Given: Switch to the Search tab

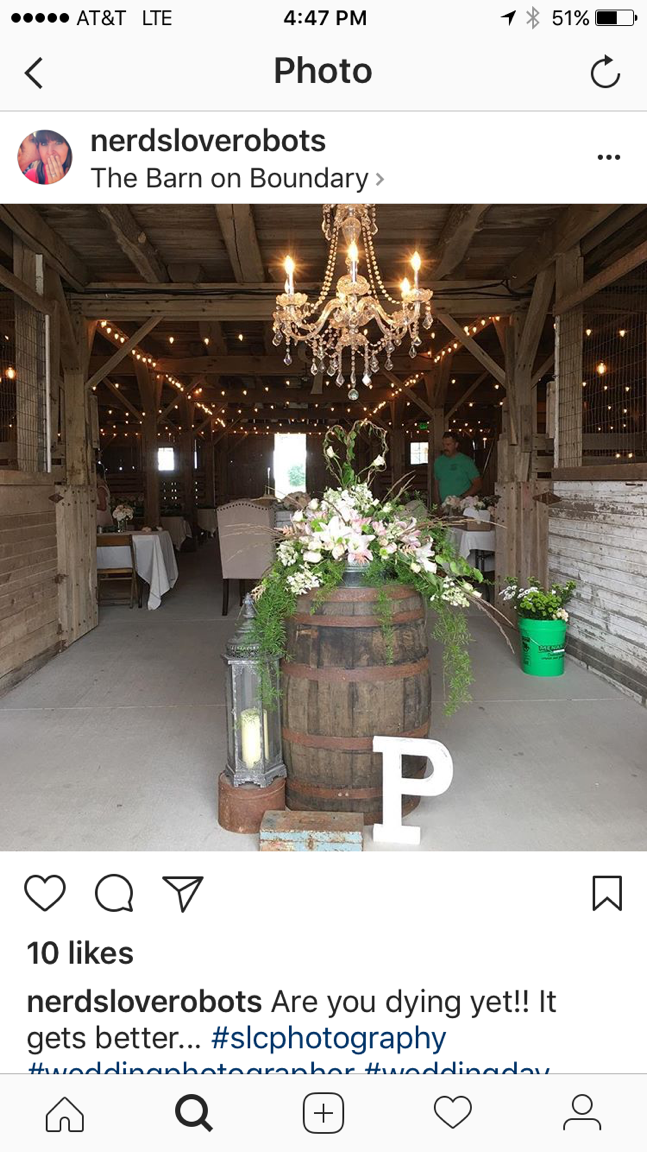Looking at the screenshot, I should (194, 1114).
